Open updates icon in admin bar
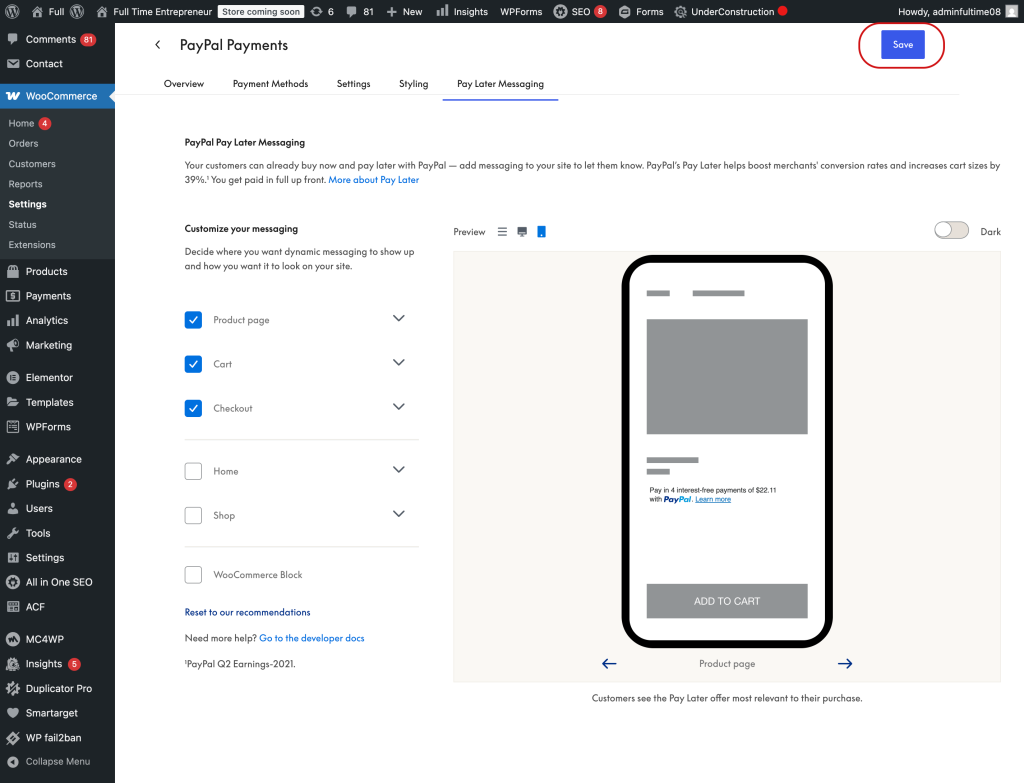1024x783 pixels. click(x=322, y=11)
